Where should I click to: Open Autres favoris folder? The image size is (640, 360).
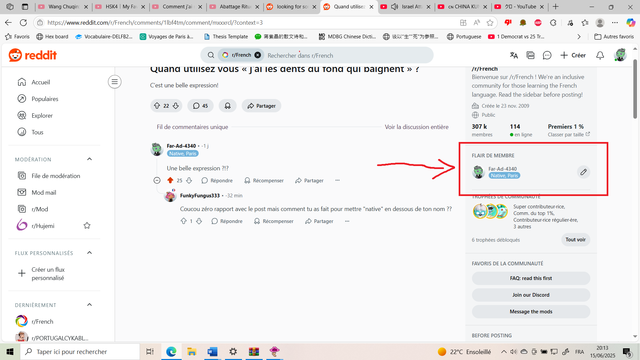(x=614, y=36)
